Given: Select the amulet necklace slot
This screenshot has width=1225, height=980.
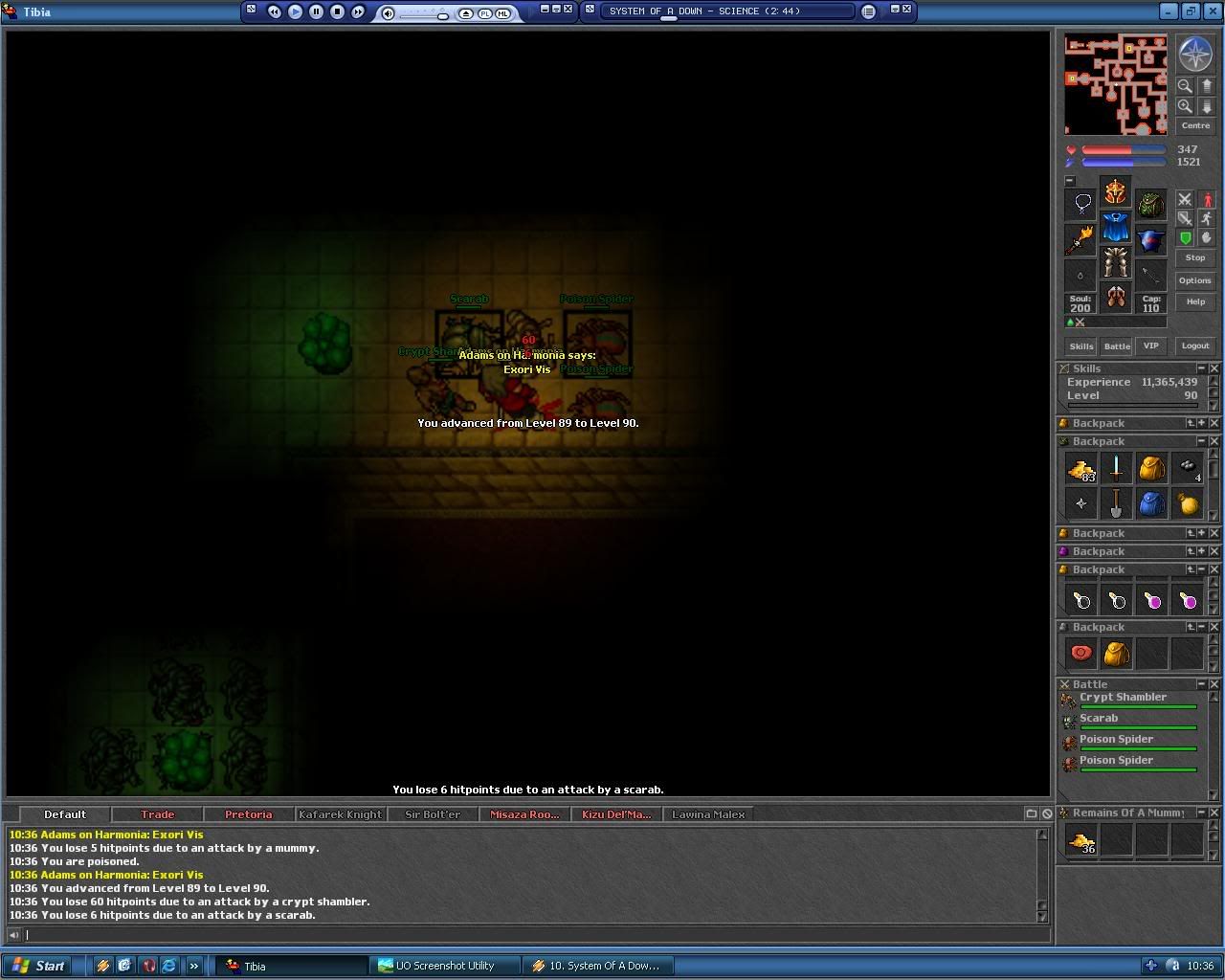Looking at the screenshot, I should coord(1080,204).
